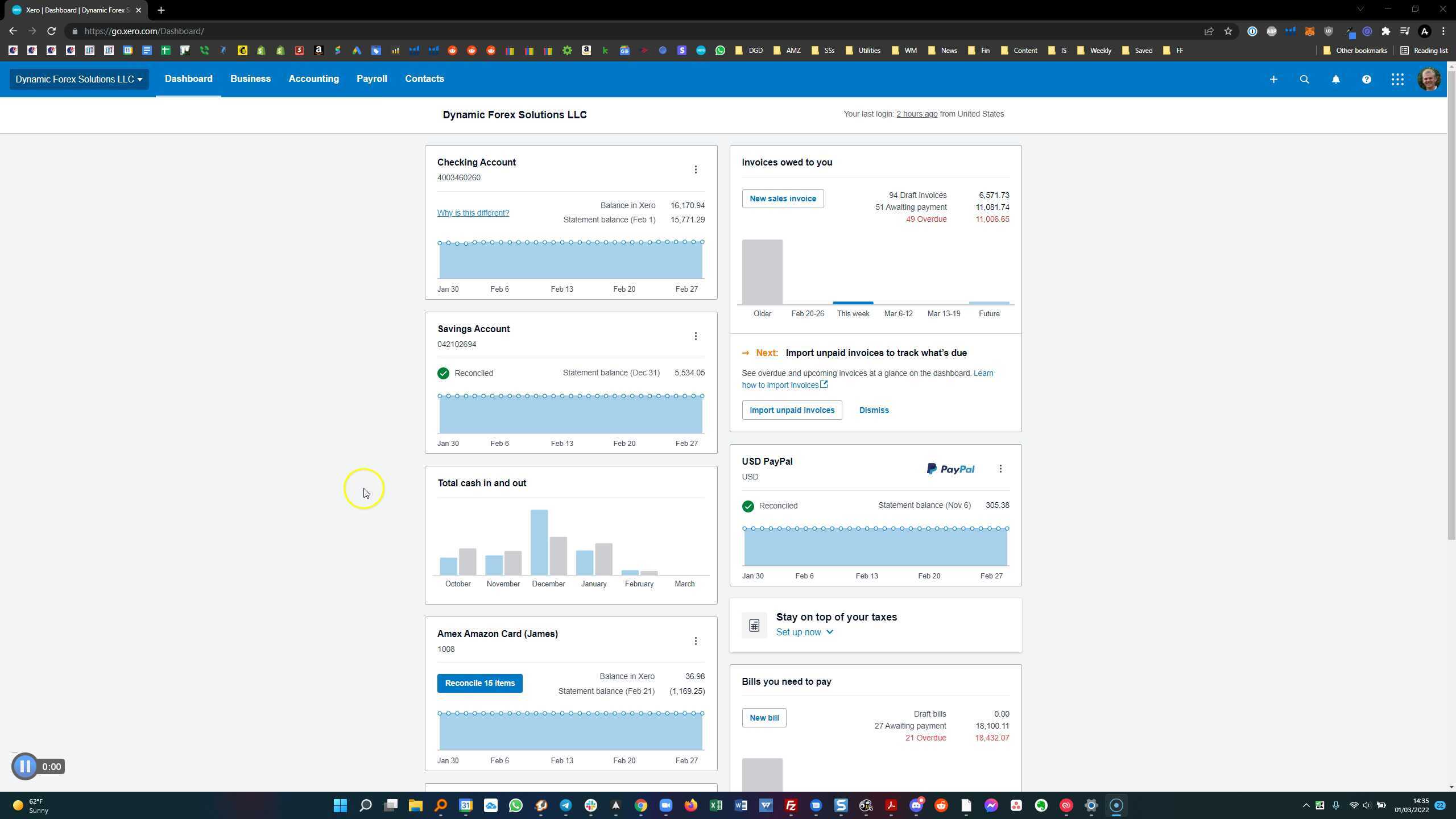The width and height of the screenshot is (1456, 819).
Task: Switch to the Accounting tab
Action: point(313,78)
